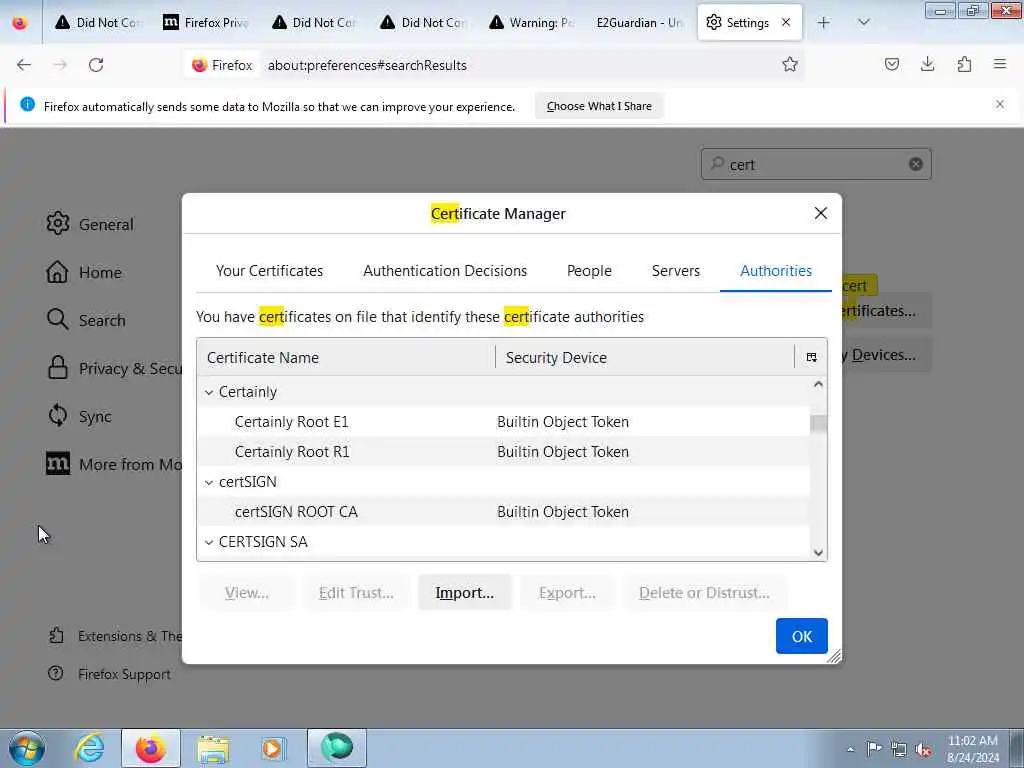Viewport: 1024px width, 768px height.
Task: Open a new tab with plus button
Action: tap(824, 23)
